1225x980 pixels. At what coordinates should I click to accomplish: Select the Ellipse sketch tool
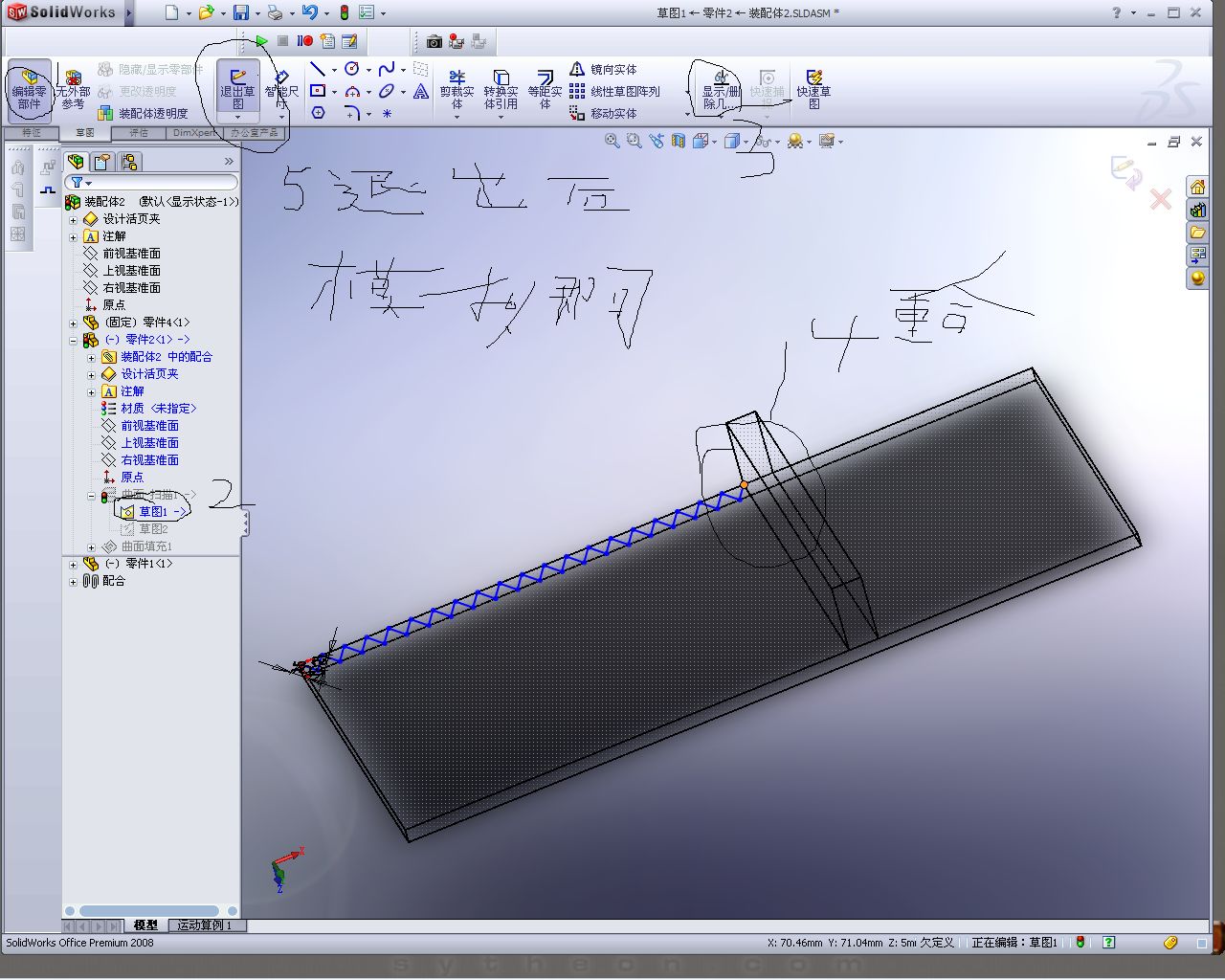386,91
